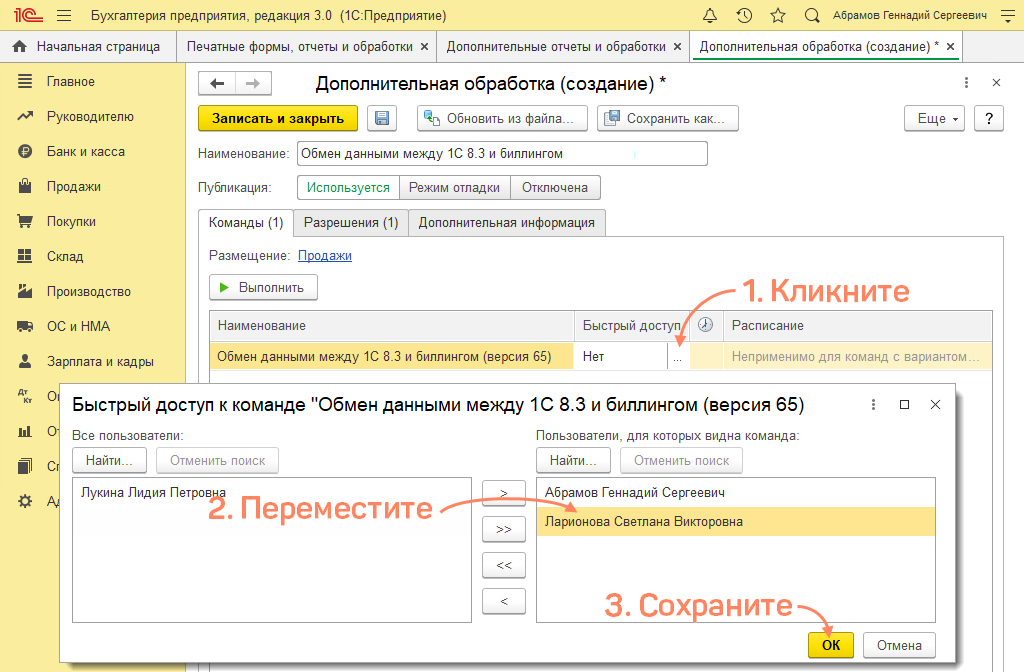The height and width of the screenshot is (672, 1024).
Task: Navigate forward with right arrow
Action: 253,84
